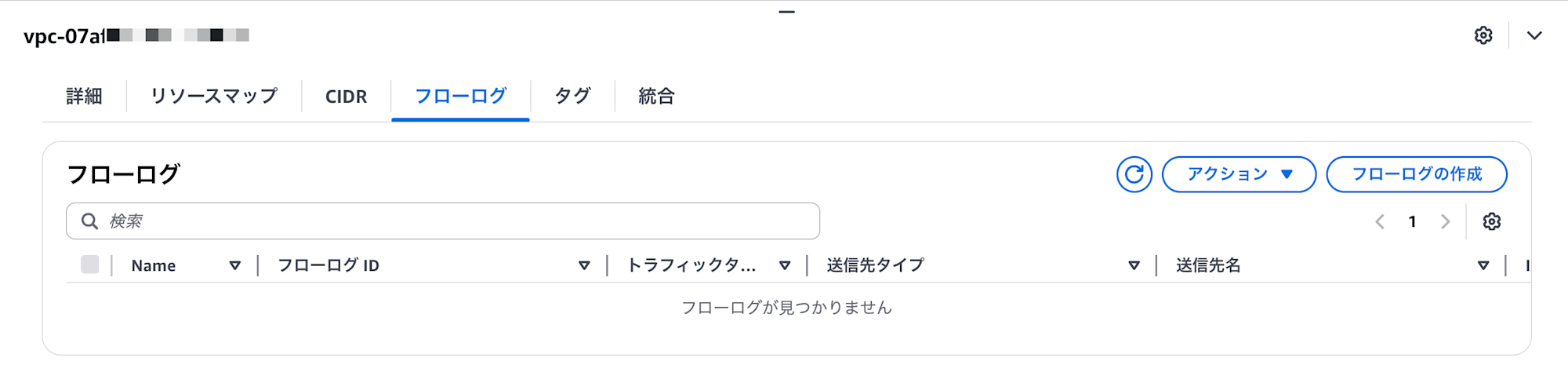Sort by 送信先名 column arrow
Viewport: 1568px width, 365px height.
pyautogui.click(x=1483, y=265)
